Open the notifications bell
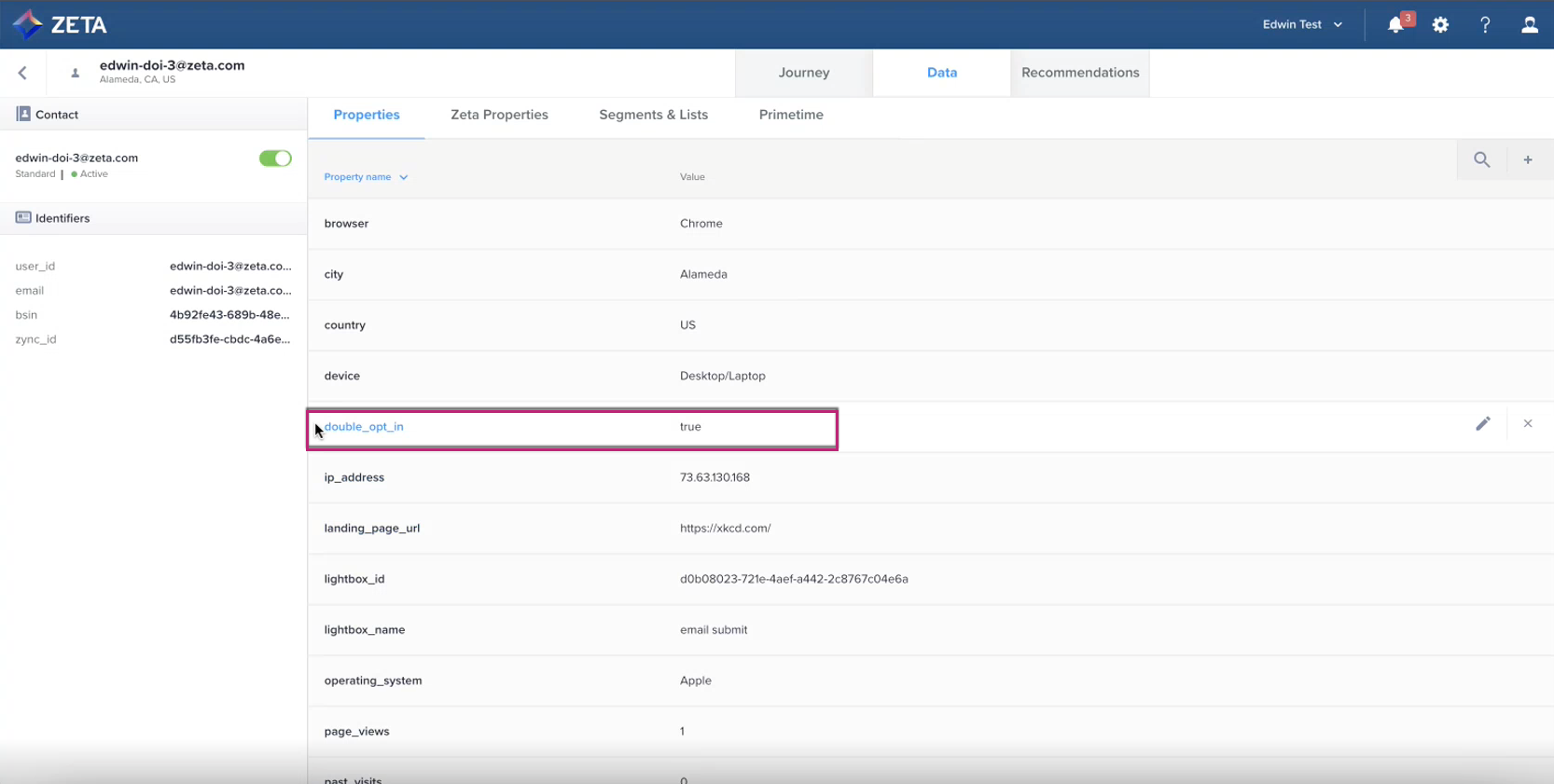 click(1395, 25)
